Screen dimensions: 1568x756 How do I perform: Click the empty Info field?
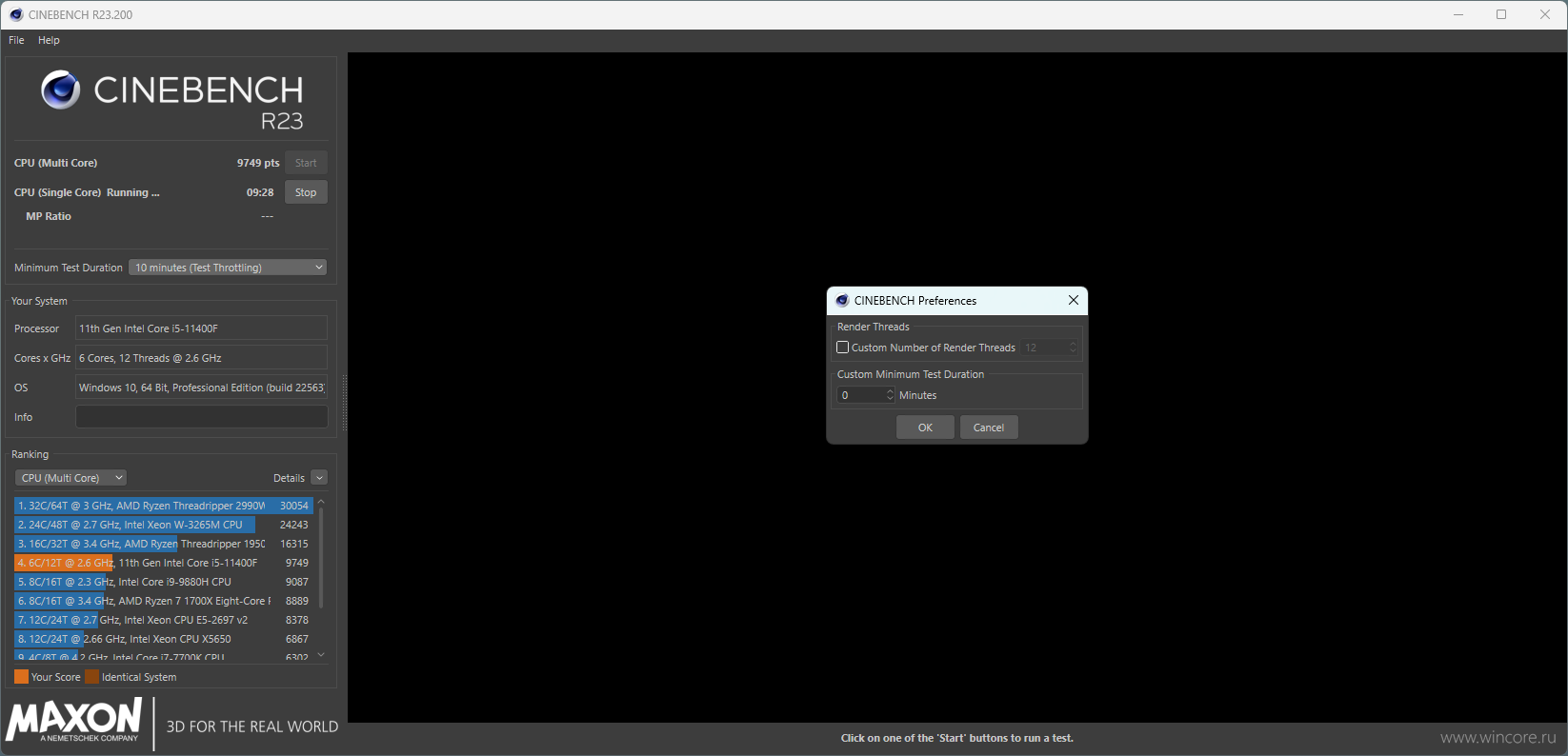[x=201, y=417]
